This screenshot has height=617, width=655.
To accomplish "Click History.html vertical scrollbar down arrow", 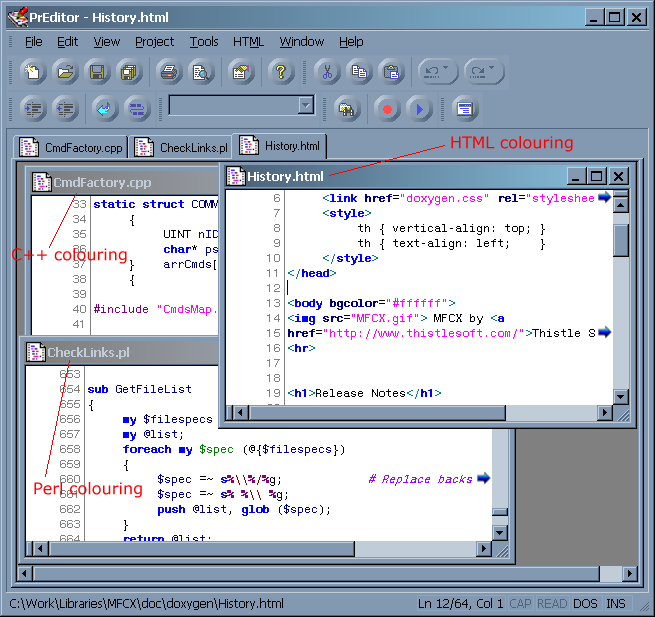I will [x=621, y=396].
